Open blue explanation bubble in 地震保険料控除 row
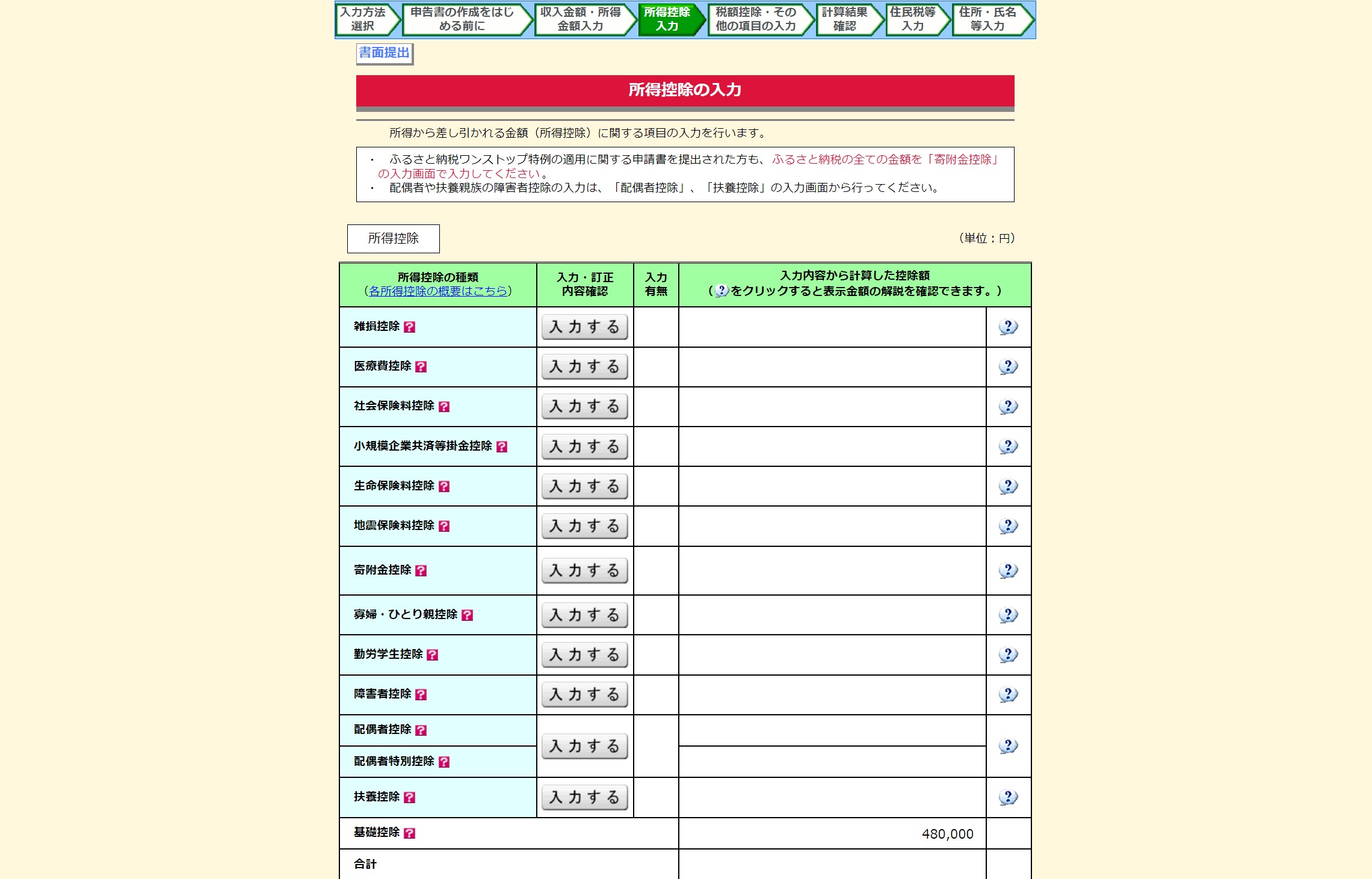Image resolution: width=1372 pixels, height=879 pixels. pos(1008,526)
